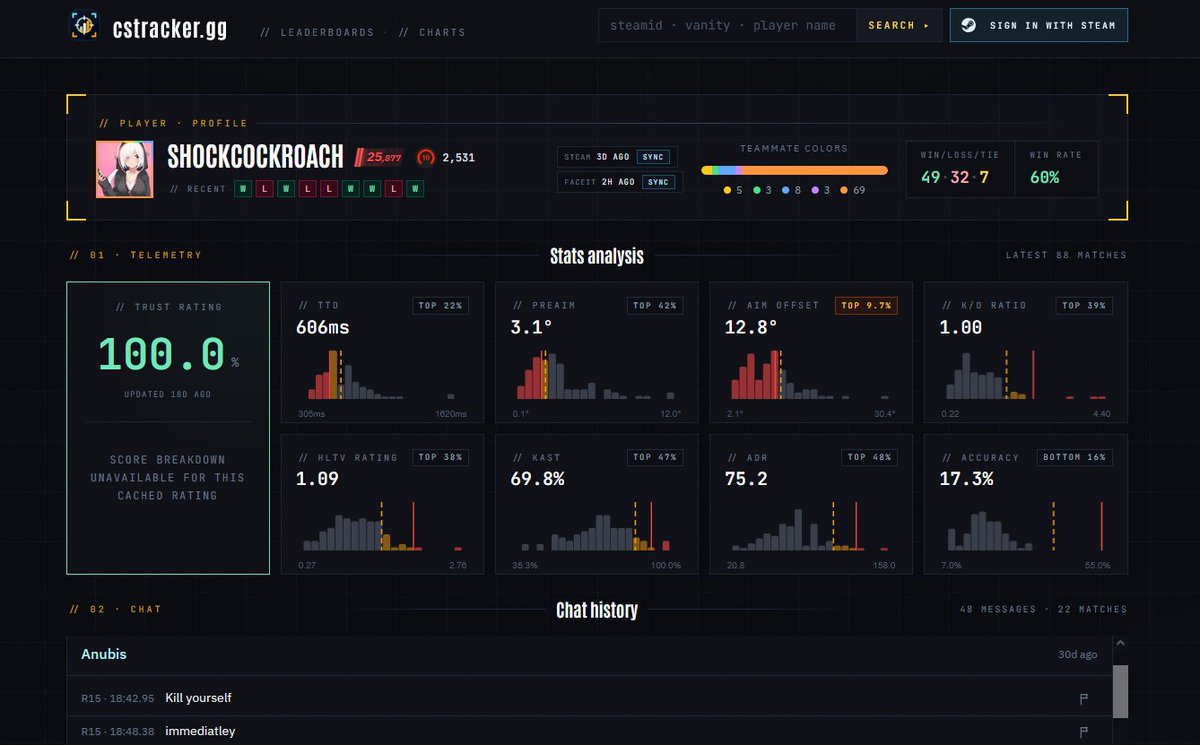Click the K/D Ratio histogram chart
Image resolution: width=1200 pixels, height=745 pixels.
point(1025,375)
